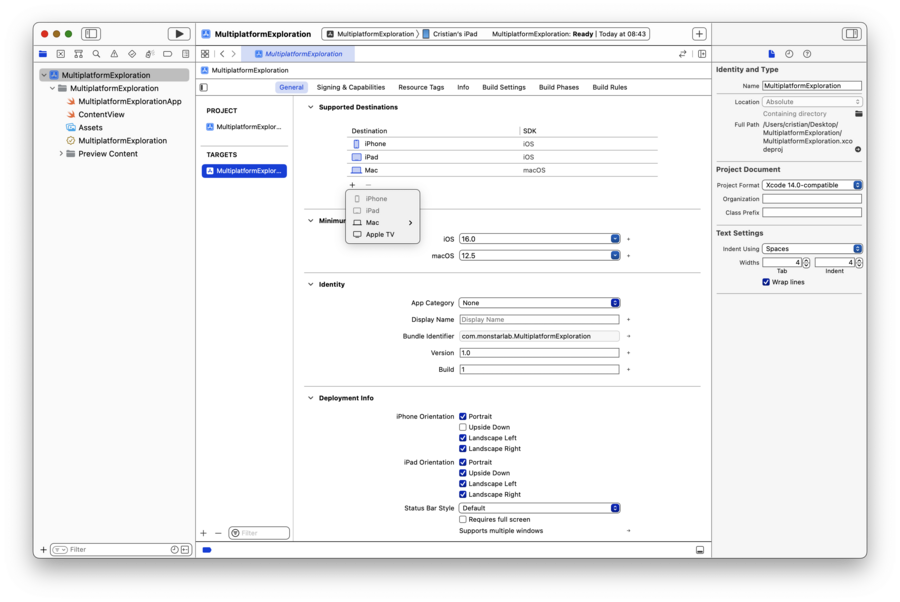The image size is (900, 602).
Task: Reveal full path with the arrow icon
Action: pyautogui.click(x=858, y=149)
